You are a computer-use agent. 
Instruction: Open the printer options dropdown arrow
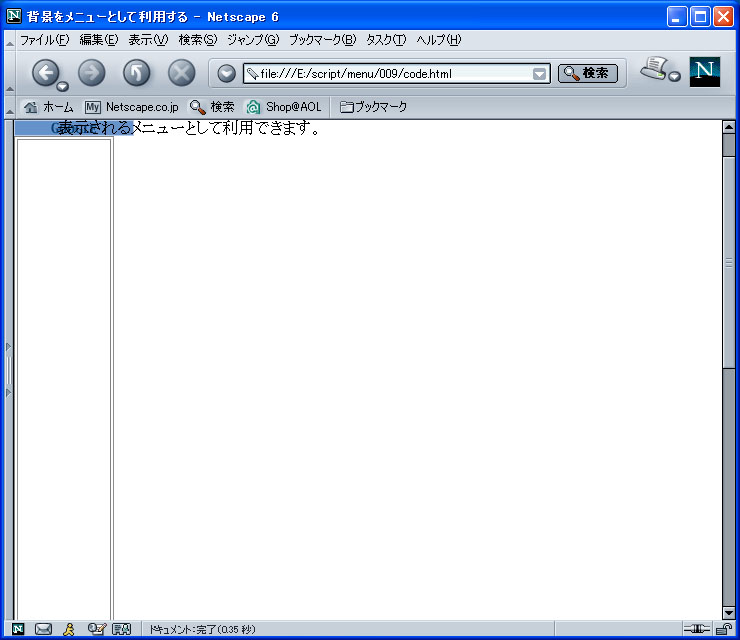coord(675,76)
